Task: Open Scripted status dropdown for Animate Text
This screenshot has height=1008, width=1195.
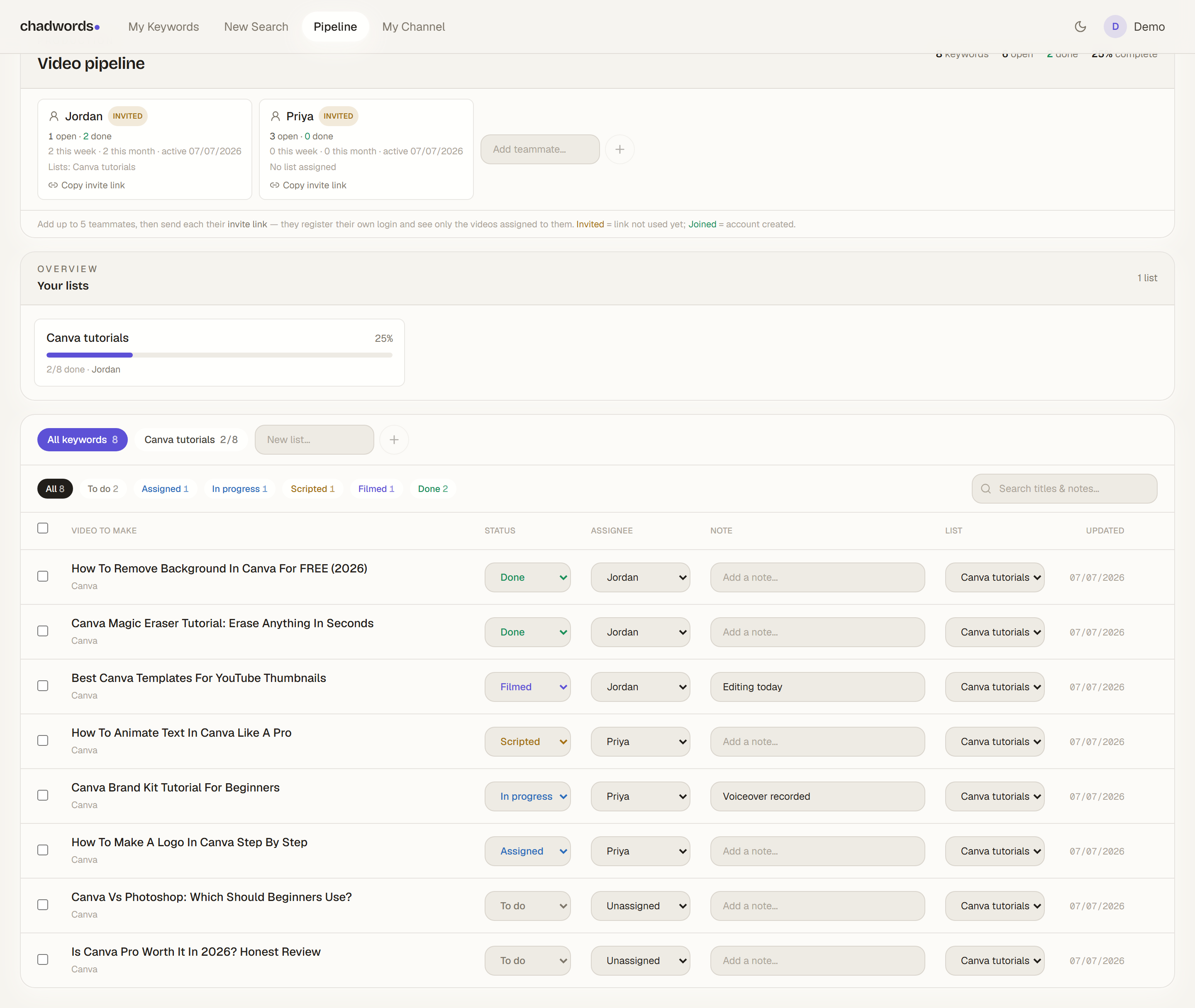Action: (527, 742)
